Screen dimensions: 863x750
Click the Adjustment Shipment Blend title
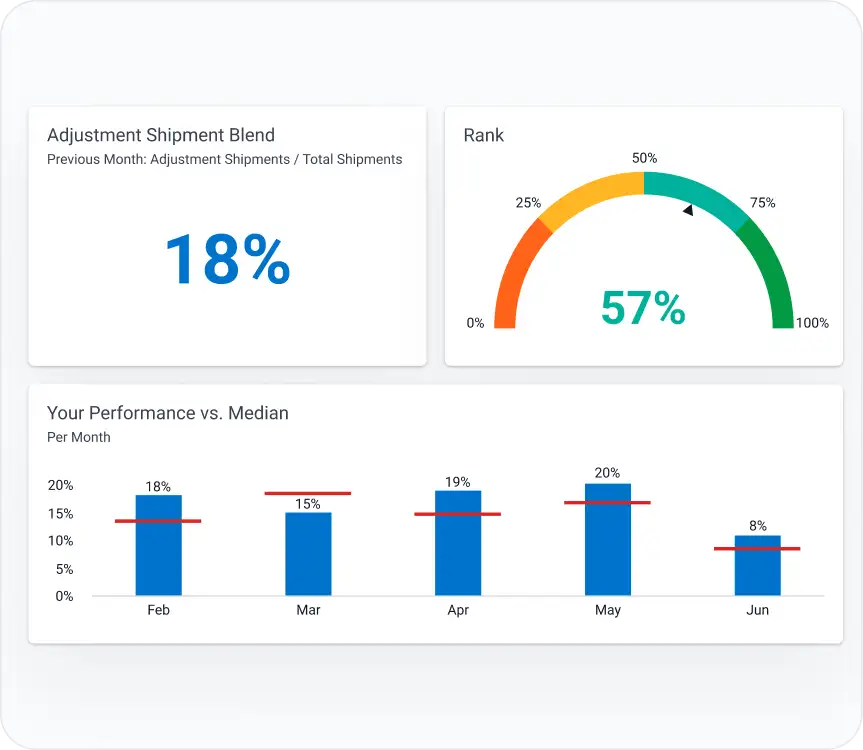(161, 135)
